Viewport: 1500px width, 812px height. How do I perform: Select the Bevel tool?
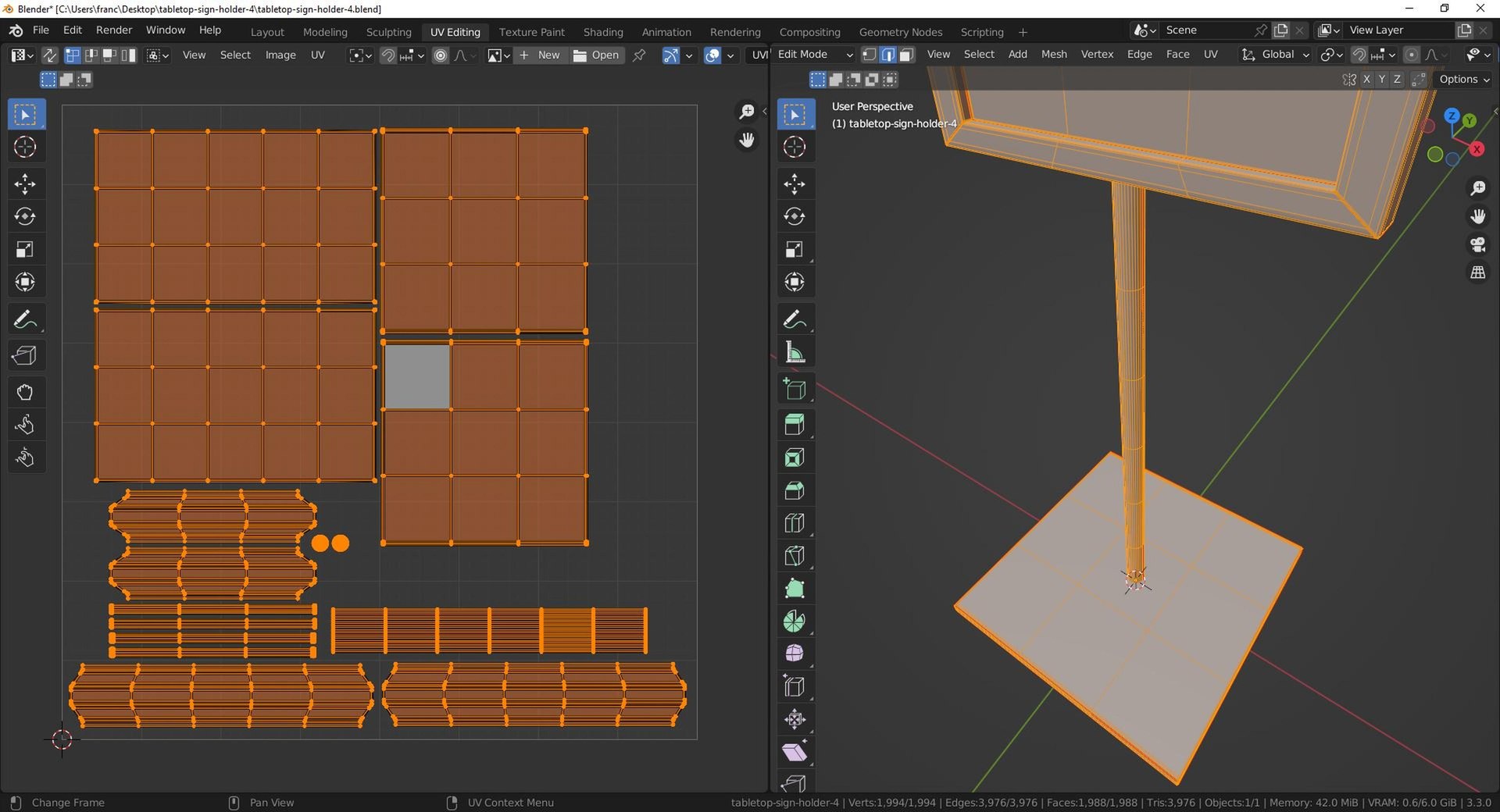[795, 490]
